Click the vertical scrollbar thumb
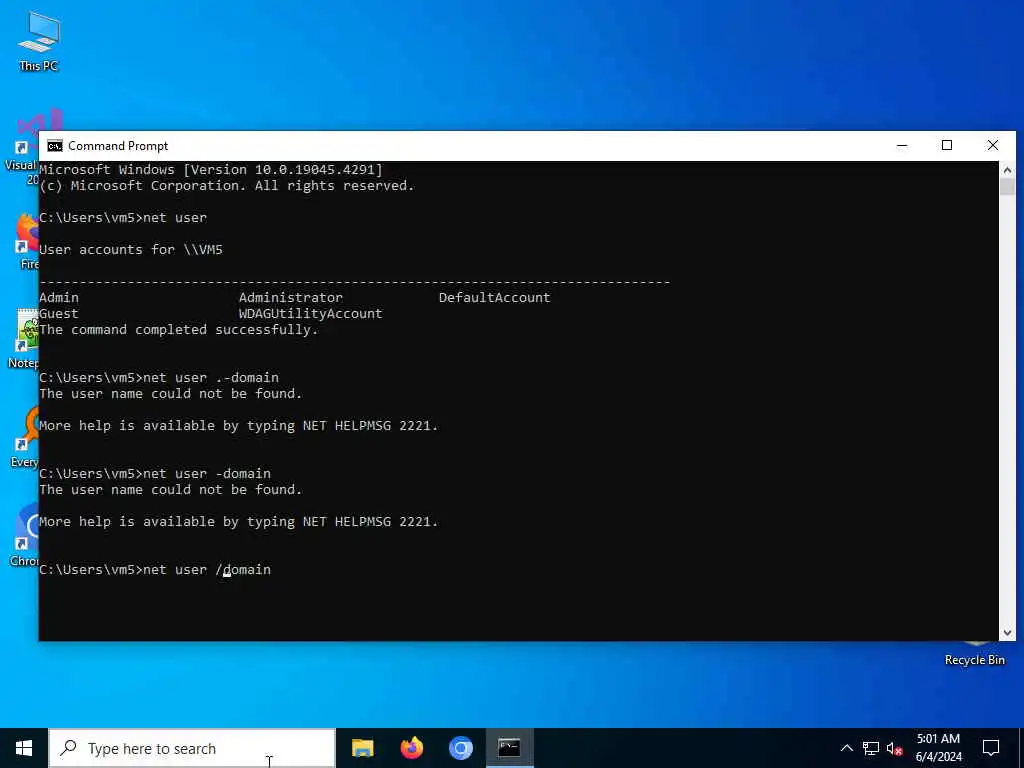 (x=1007, y=187)
